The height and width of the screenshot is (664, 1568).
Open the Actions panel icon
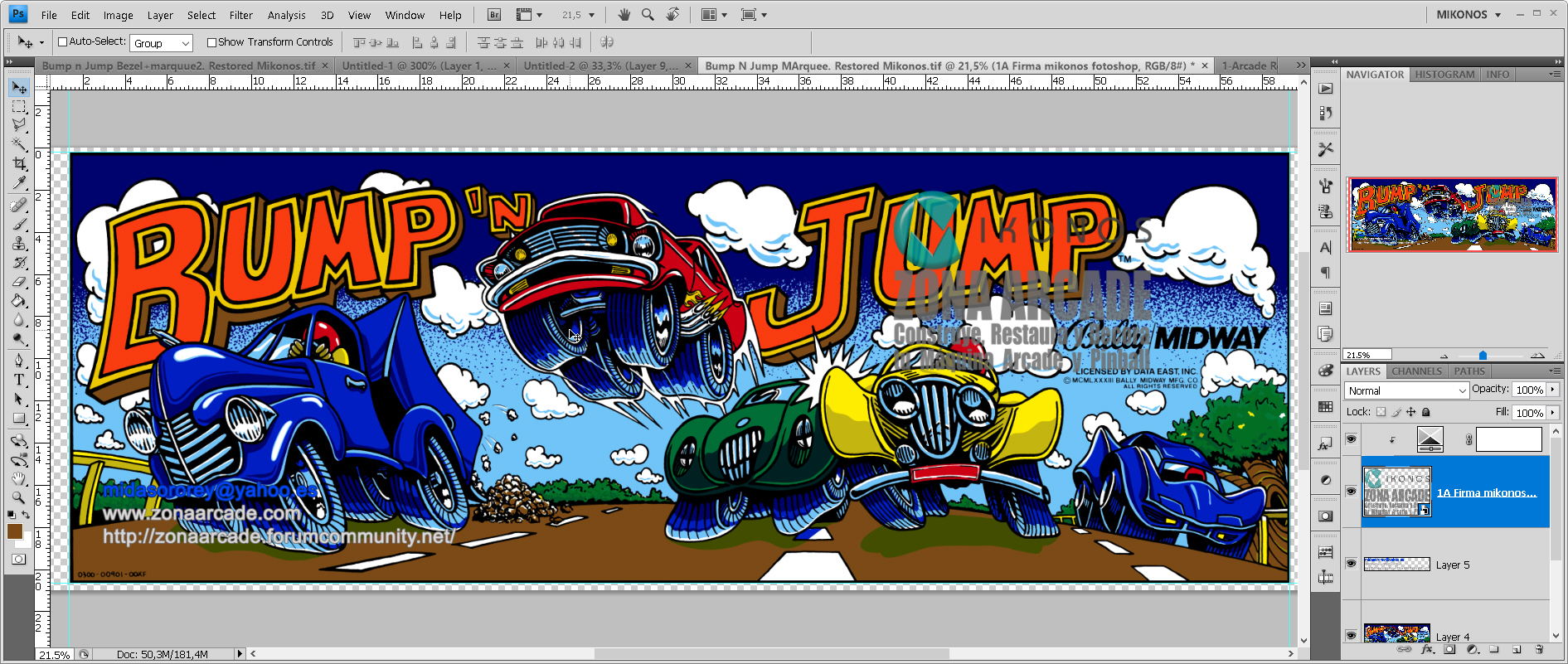1325,89
